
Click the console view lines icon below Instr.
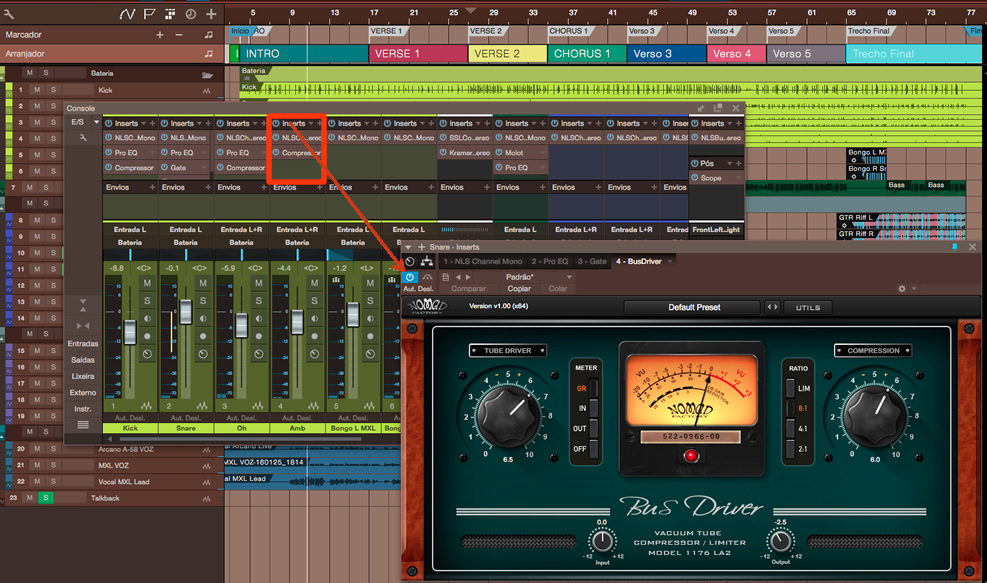[82, 425]
